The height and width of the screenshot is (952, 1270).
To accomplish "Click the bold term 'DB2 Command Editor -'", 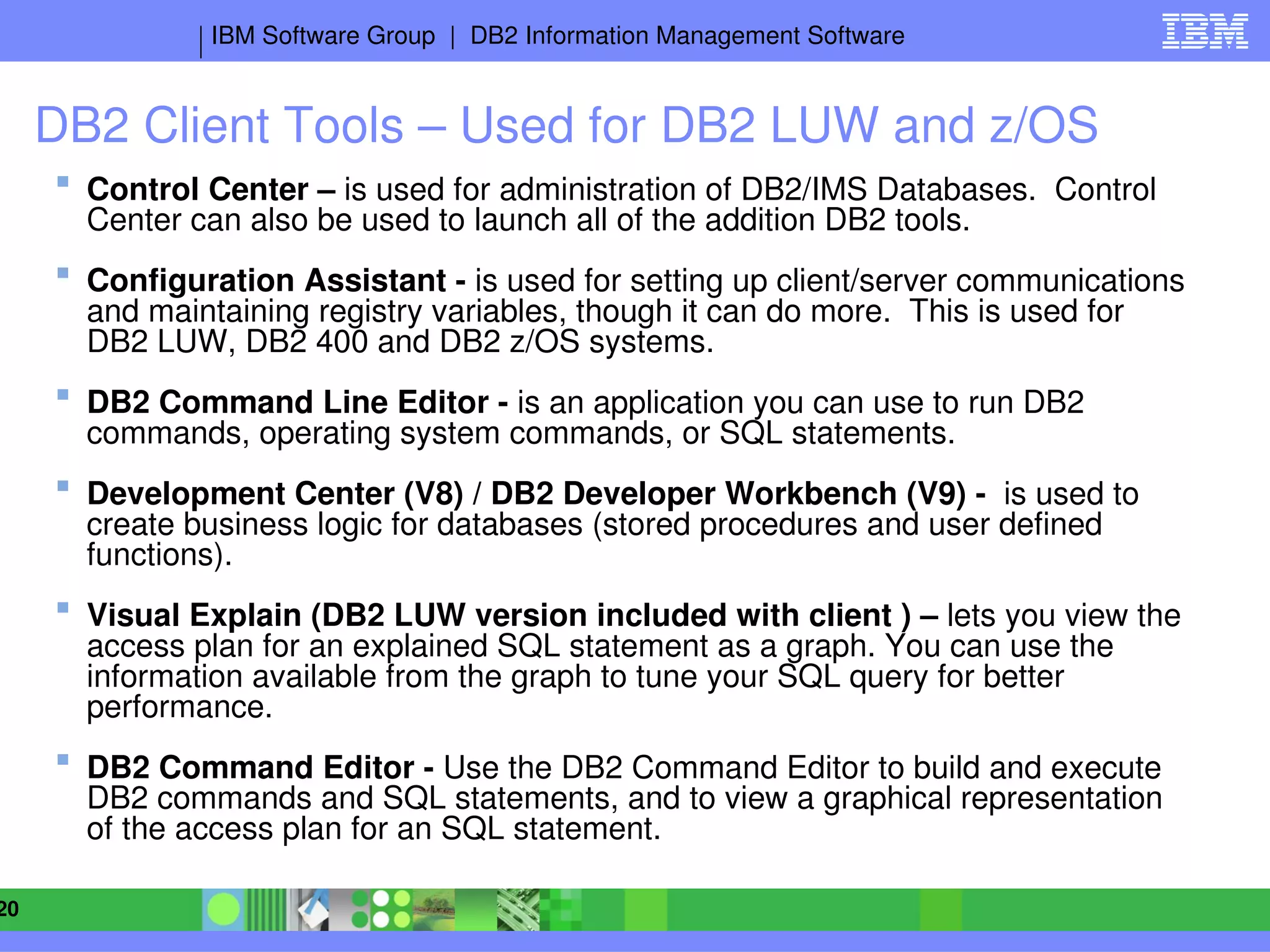I will point(260,767).
